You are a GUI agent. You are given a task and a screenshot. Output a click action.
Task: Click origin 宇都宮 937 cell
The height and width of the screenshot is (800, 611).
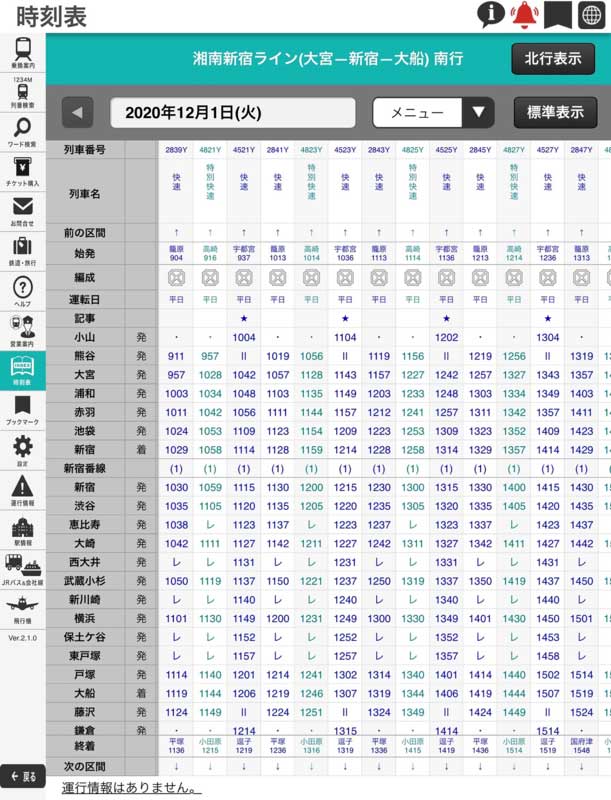(244, 253)
